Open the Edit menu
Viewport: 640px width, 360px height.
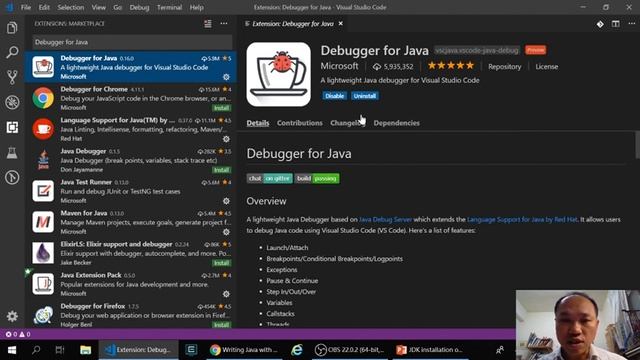[44, 7]
